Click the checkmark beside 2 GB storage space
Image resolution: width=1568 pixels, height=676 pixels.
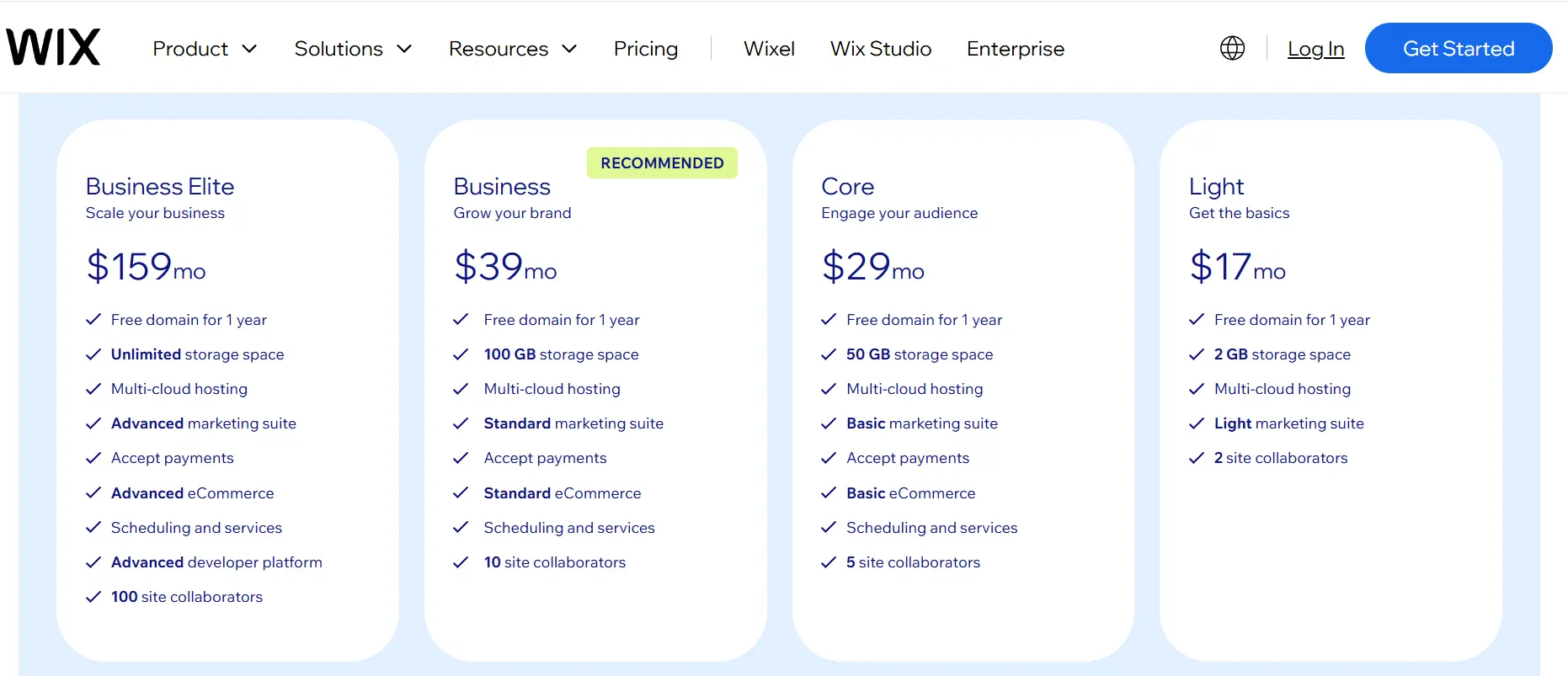pyautogui.click(x=1196, y=354)
